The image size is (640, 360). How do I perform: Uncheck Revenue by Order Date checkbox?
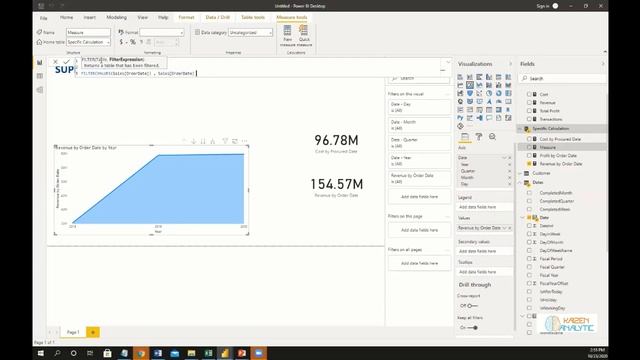click(529, 164)
